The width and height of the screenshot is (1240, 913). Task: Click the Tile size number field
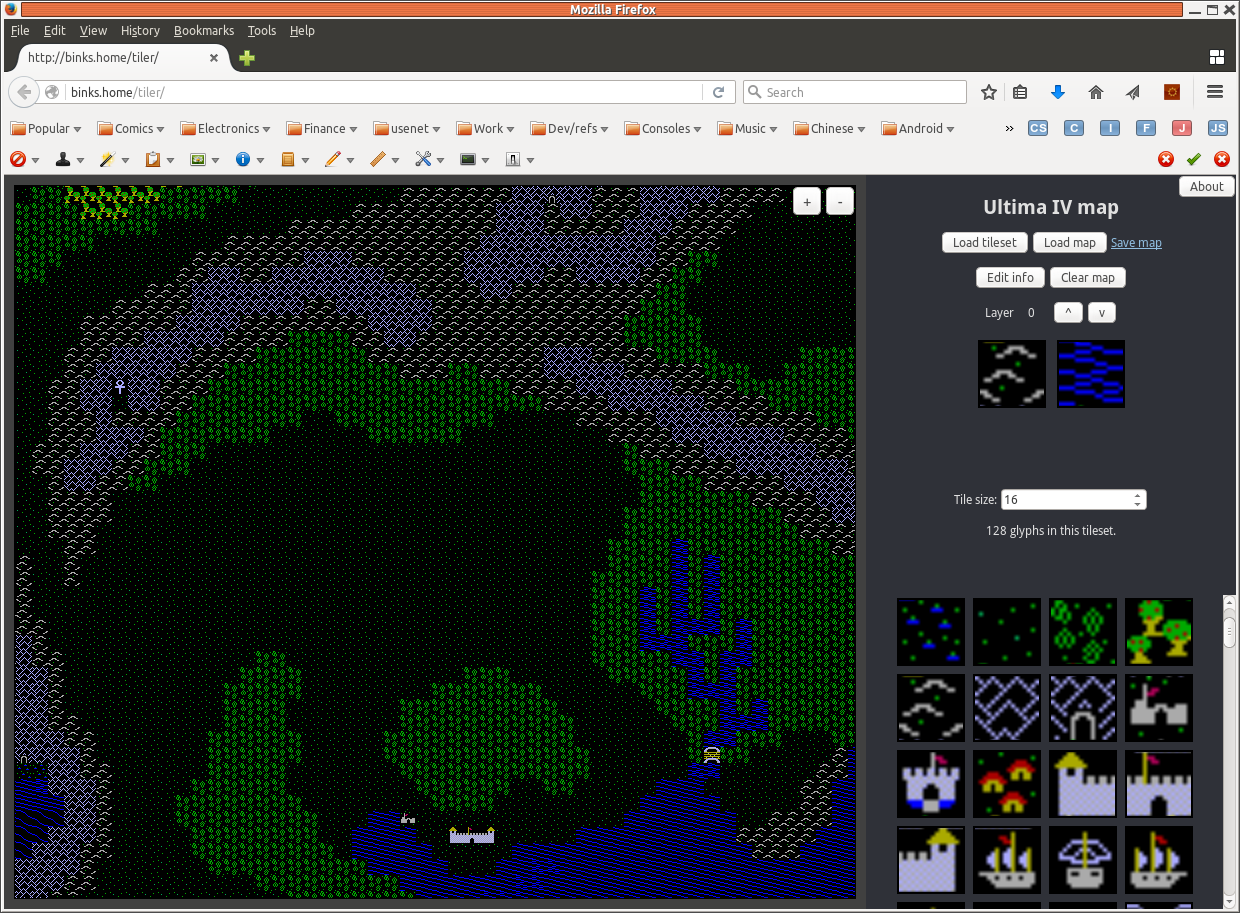(1073, 499)
